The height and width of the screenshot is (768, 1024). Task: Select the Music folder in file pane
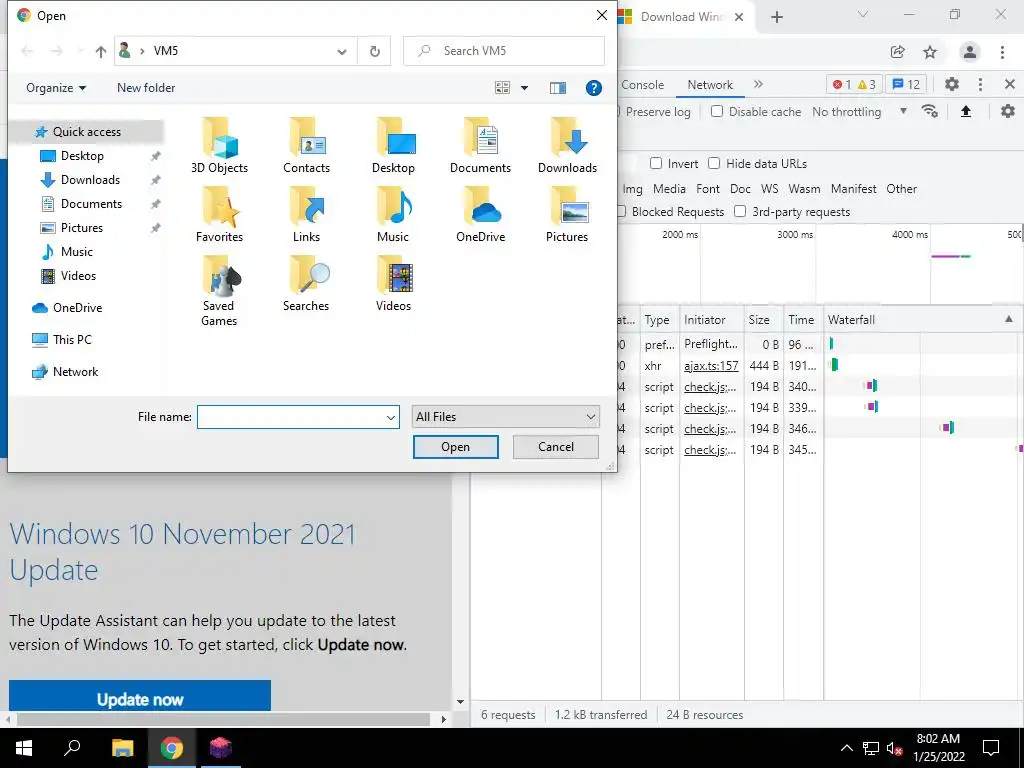pyautogui.click(x=393, y=214)
